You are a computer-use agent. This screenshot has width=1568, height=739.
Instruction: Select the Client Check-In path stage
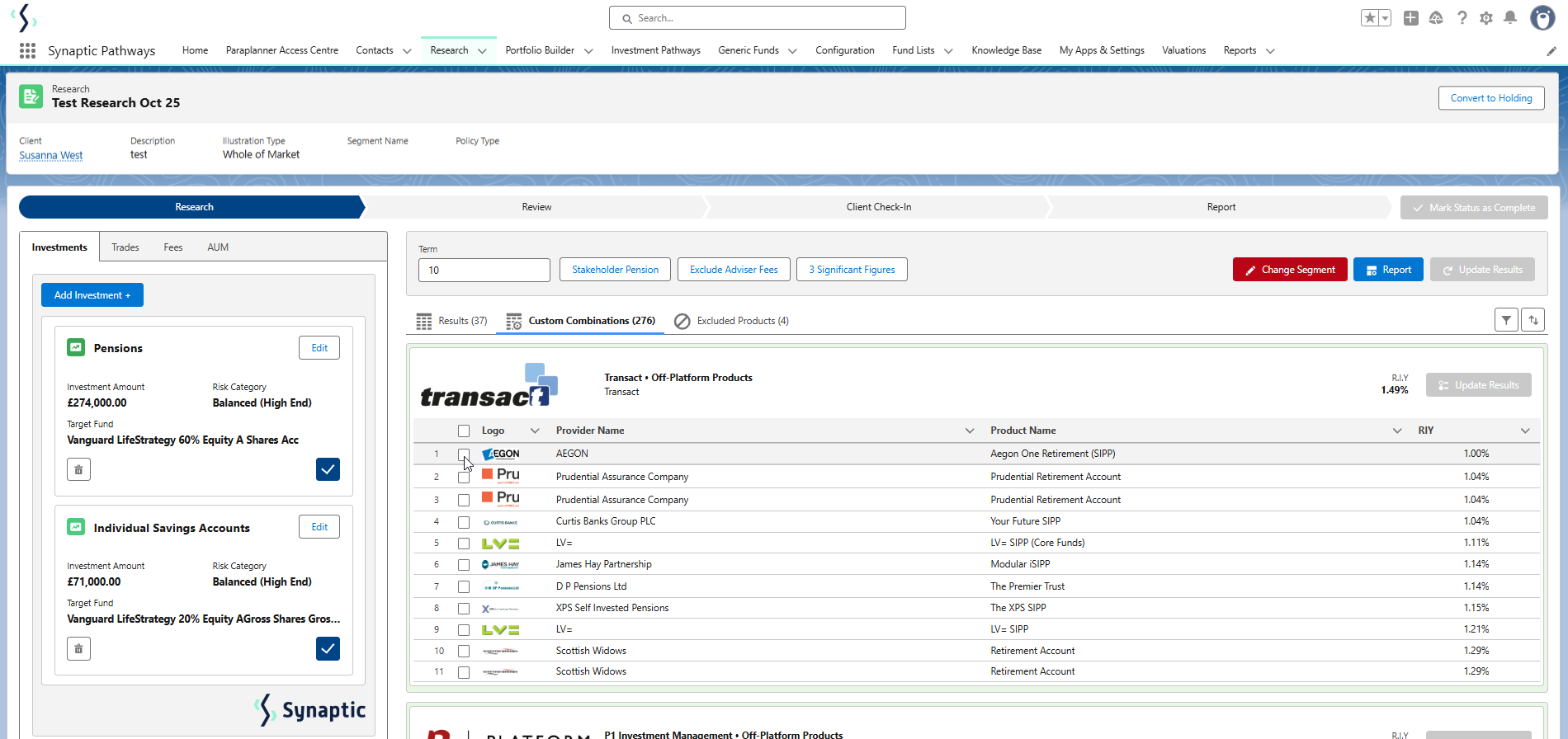coord(879,207)
